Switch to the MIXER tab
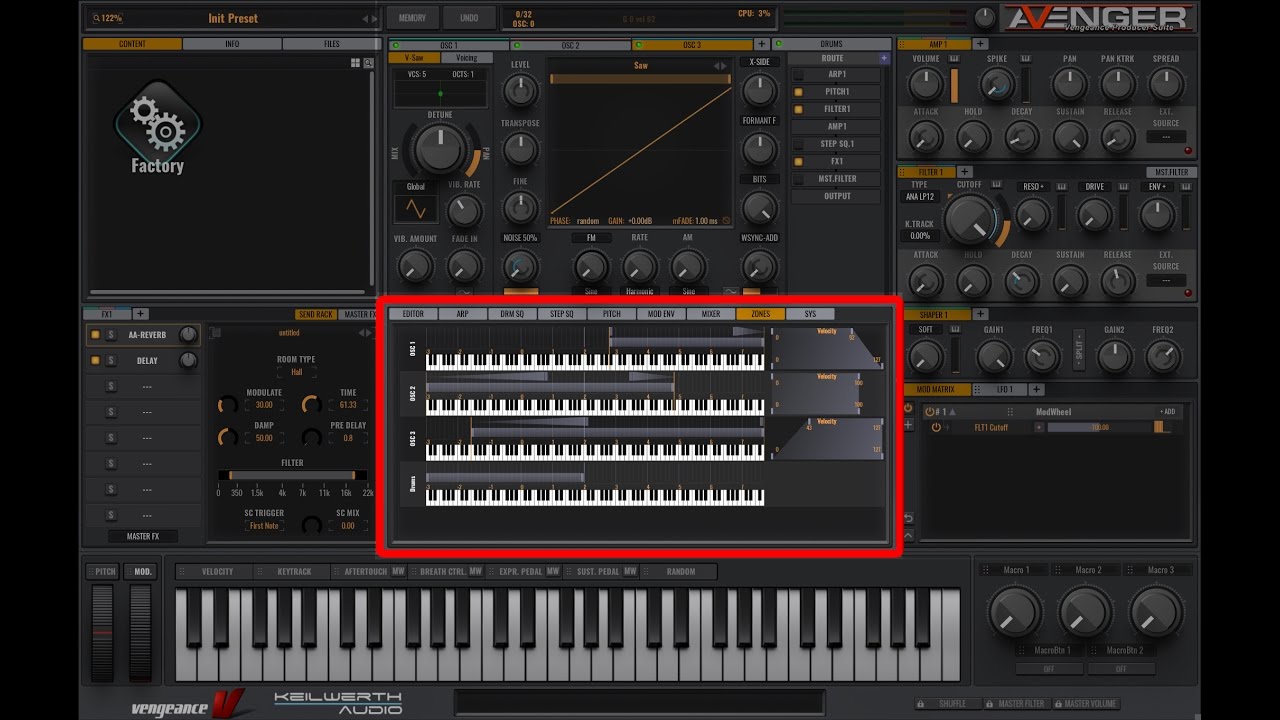This screenshot has width=1280, height=720. tap(710, 314)
